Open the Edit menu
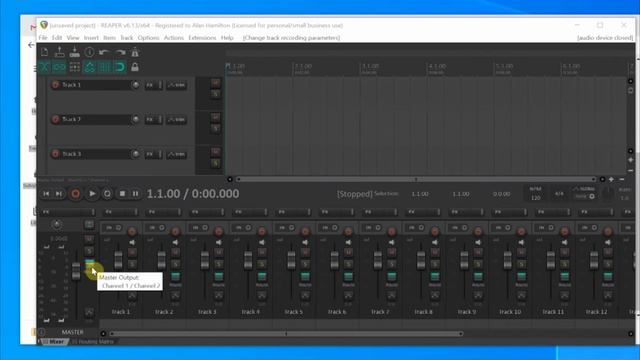This screenshot has width=640, height=360. 57,38
